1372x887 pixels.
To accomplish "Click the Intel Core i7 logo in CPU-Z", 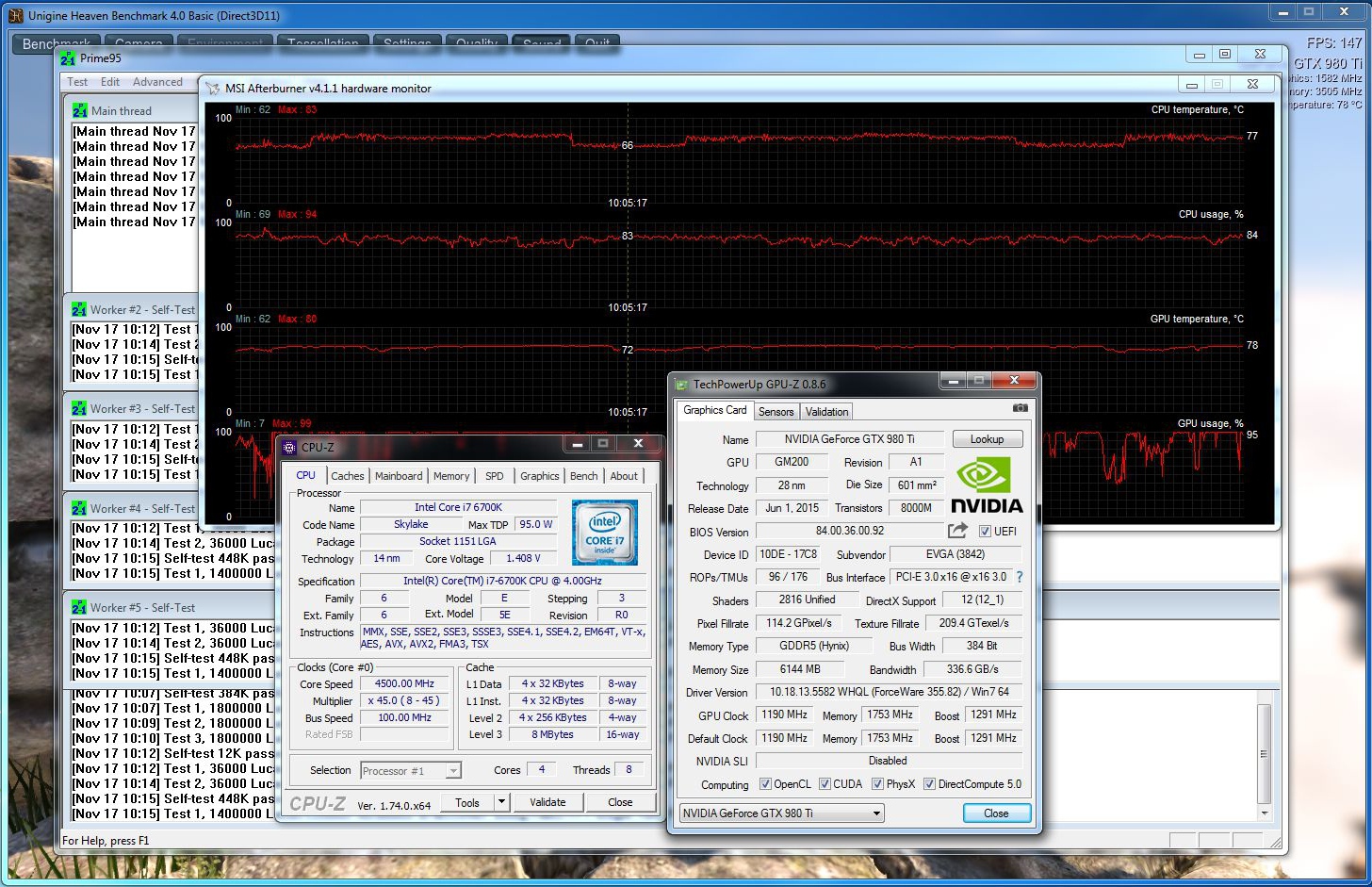I will point(605,533).
